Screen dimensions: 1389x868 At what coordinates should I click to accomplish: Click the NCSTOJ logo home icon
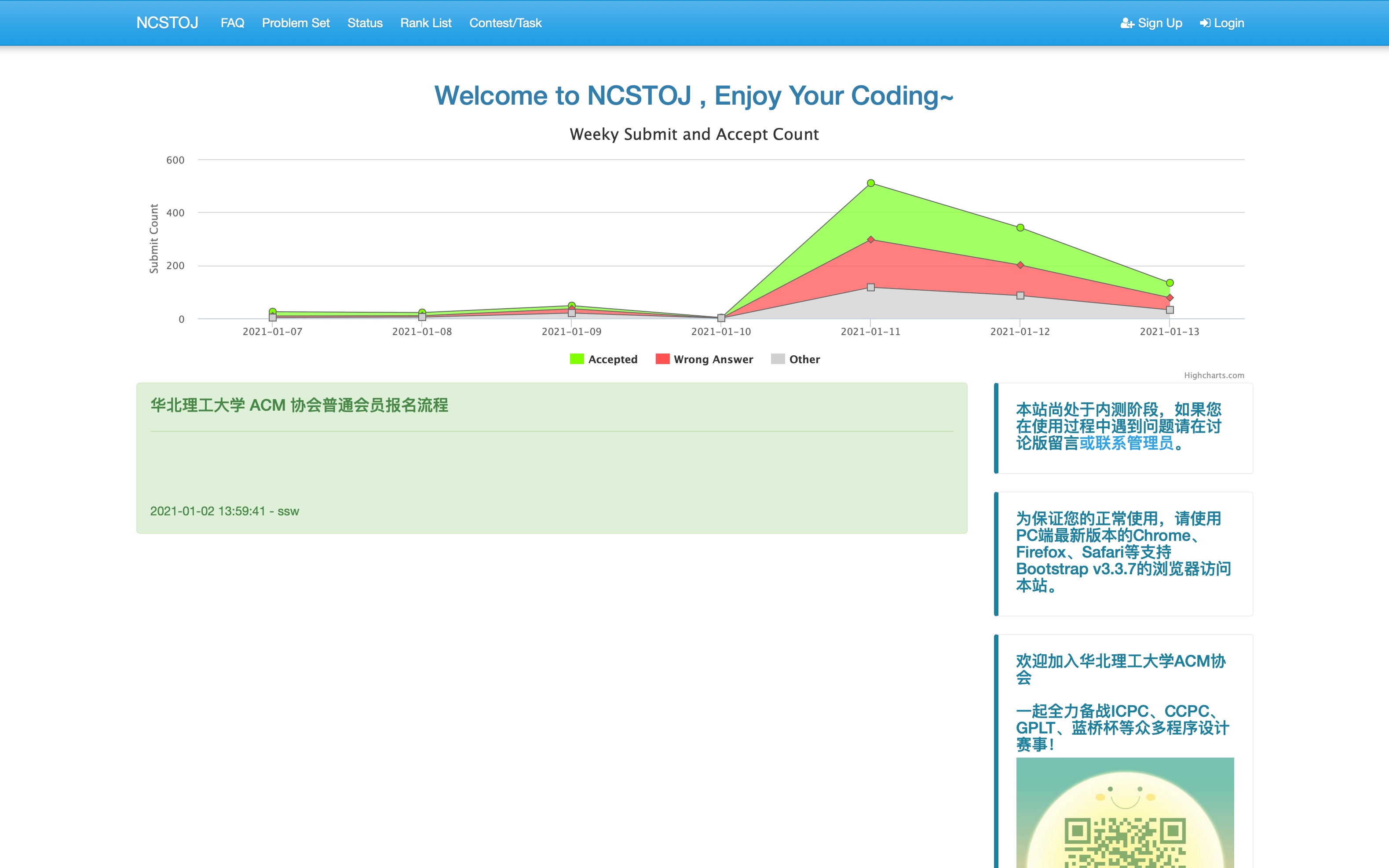point(165,22)
